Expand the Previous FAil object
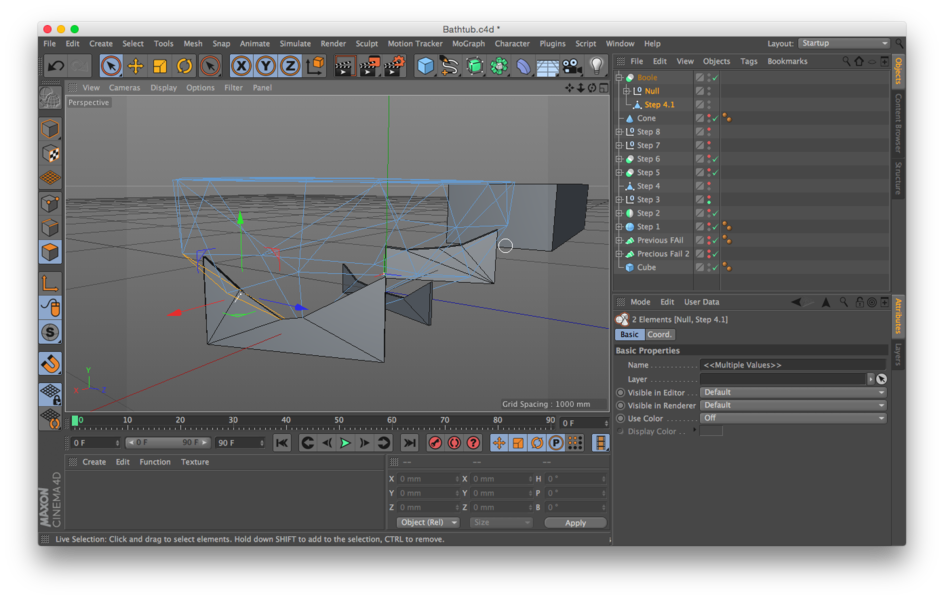This screenshot has height=600, width=944. 619,240
